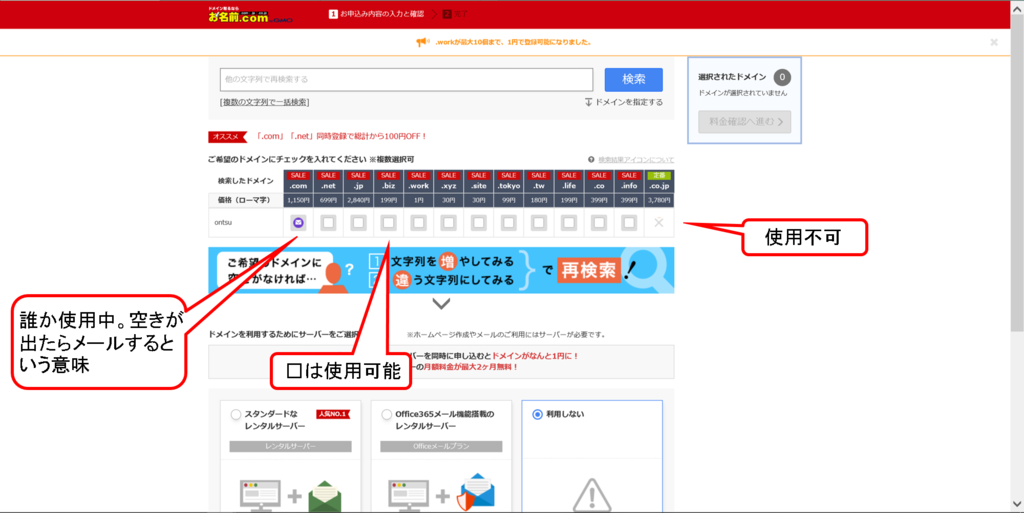Viewport: 1024px width, 513px height.
Task: Click the question mark icon beside 検索結果アイコンについて
Action: tap(592, 159)
